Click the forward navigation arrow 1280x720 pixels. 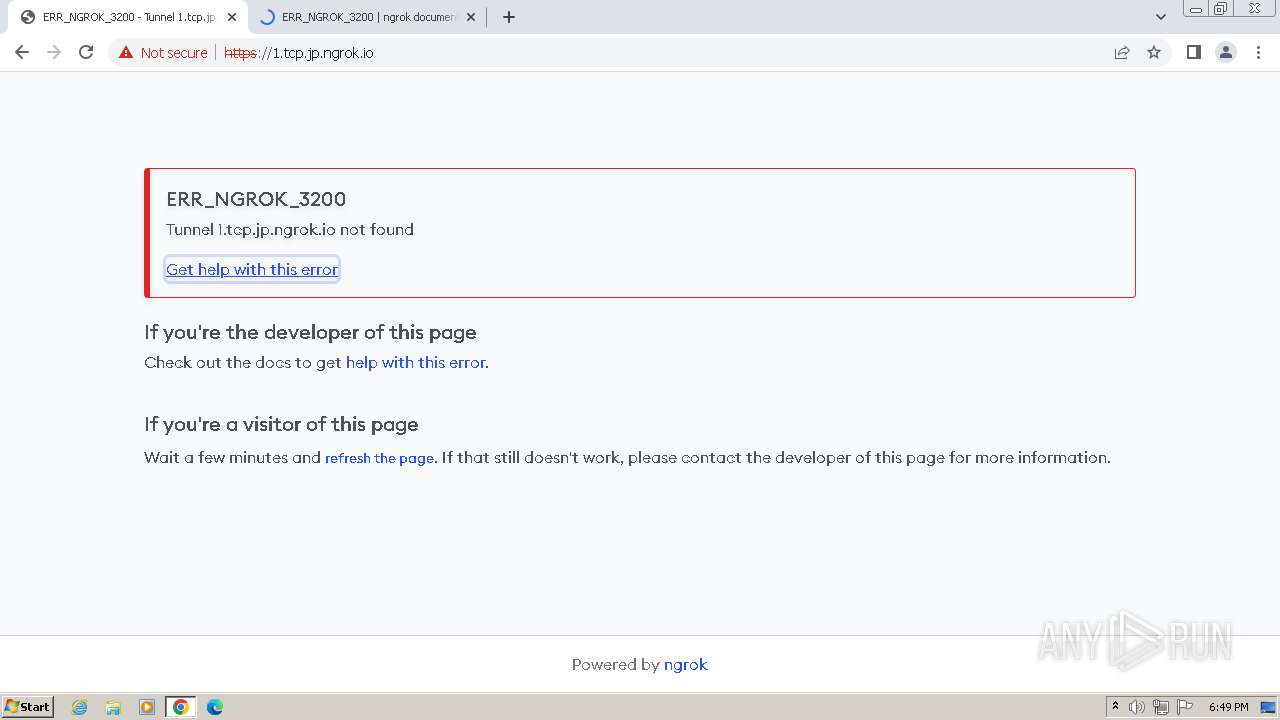(54, 52)
